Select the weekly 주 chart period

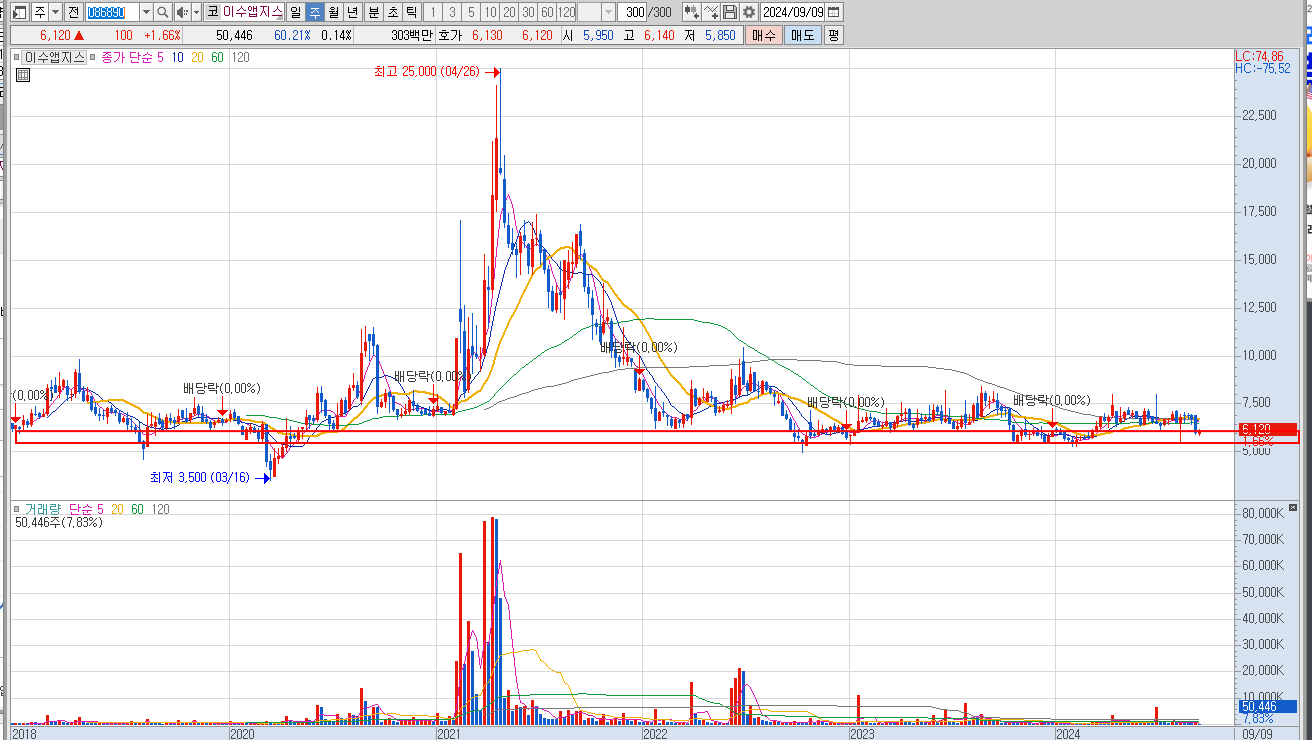point(315,12)
